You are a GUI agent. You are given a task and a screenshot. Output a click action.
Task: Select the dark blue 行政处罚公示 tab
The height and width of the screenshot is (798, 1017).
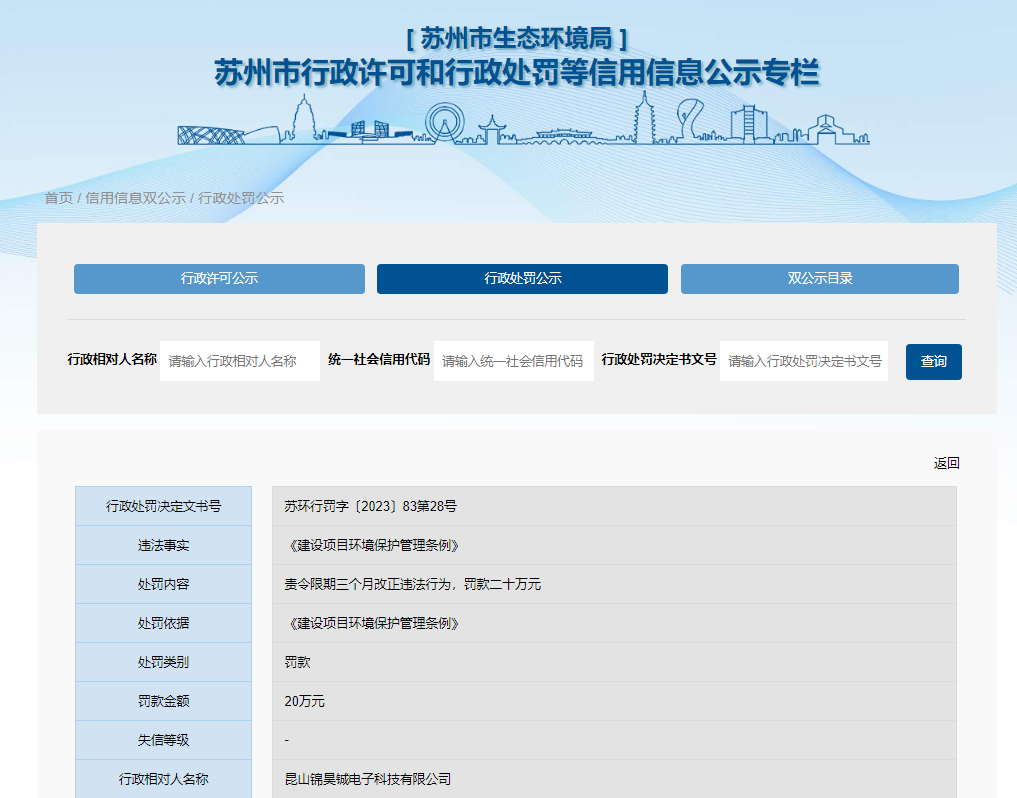(x=522, y=279)
